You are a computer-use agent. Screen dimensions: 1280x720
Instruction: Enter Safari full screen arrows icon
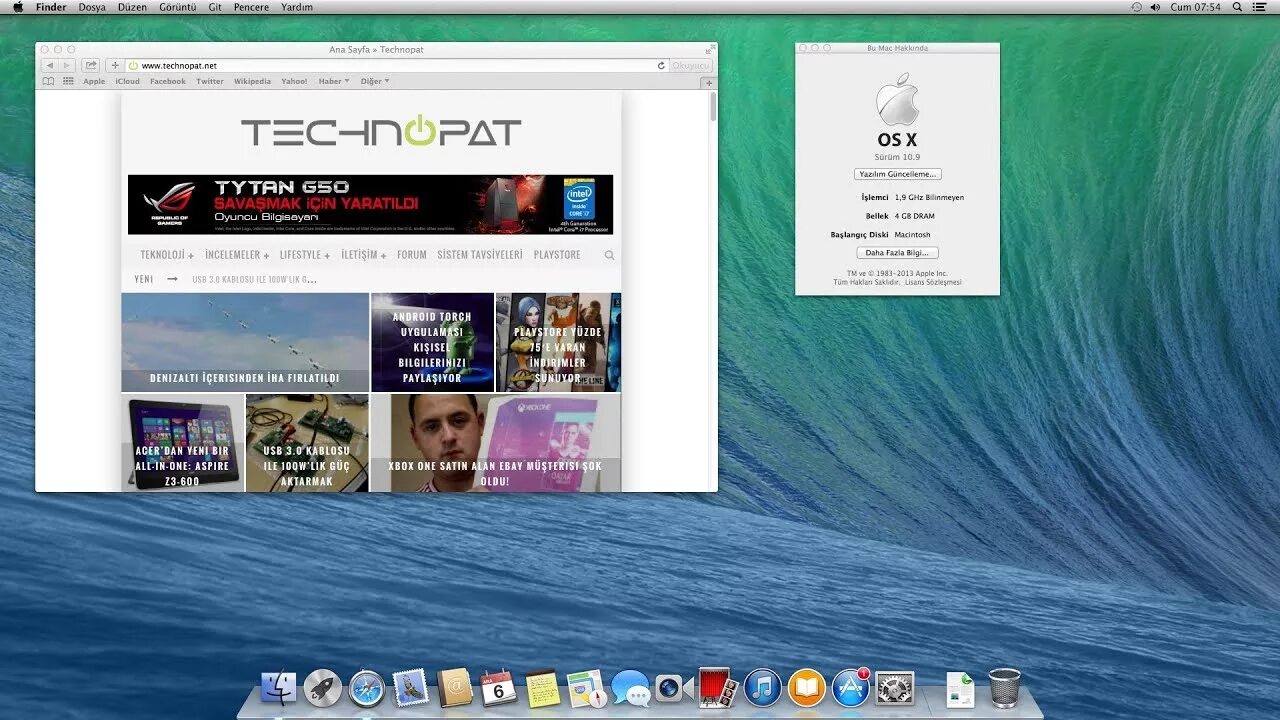(x=709, y=49)
